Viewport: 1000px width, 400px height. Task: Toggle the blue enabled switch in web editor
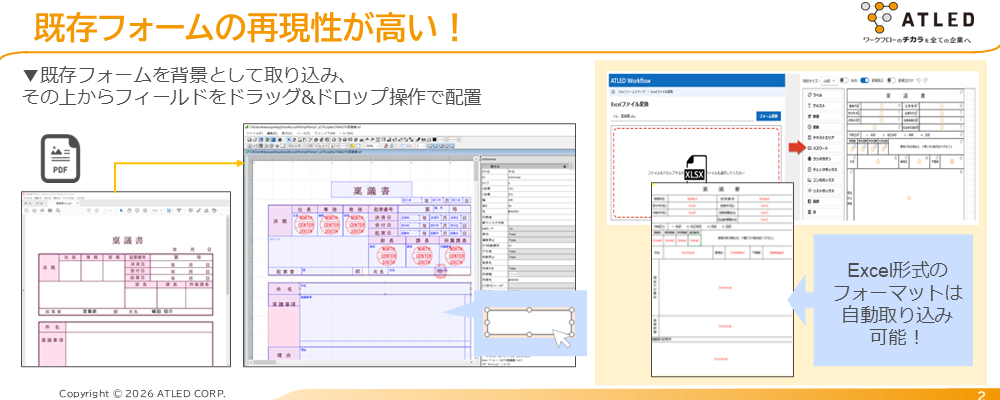click(x=865, y=80)
